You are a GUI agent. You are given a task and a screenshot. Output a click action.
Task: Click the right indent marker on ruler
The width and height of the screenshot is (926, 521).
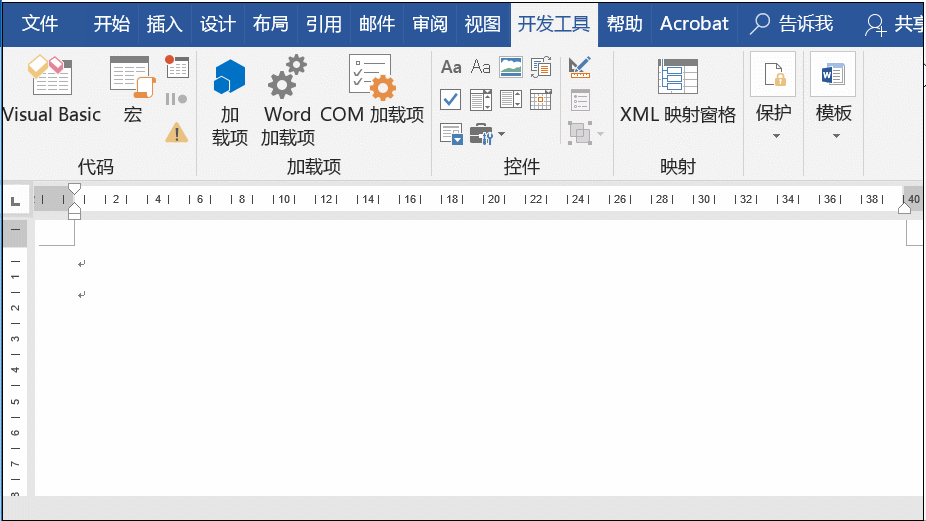(904, 207)
